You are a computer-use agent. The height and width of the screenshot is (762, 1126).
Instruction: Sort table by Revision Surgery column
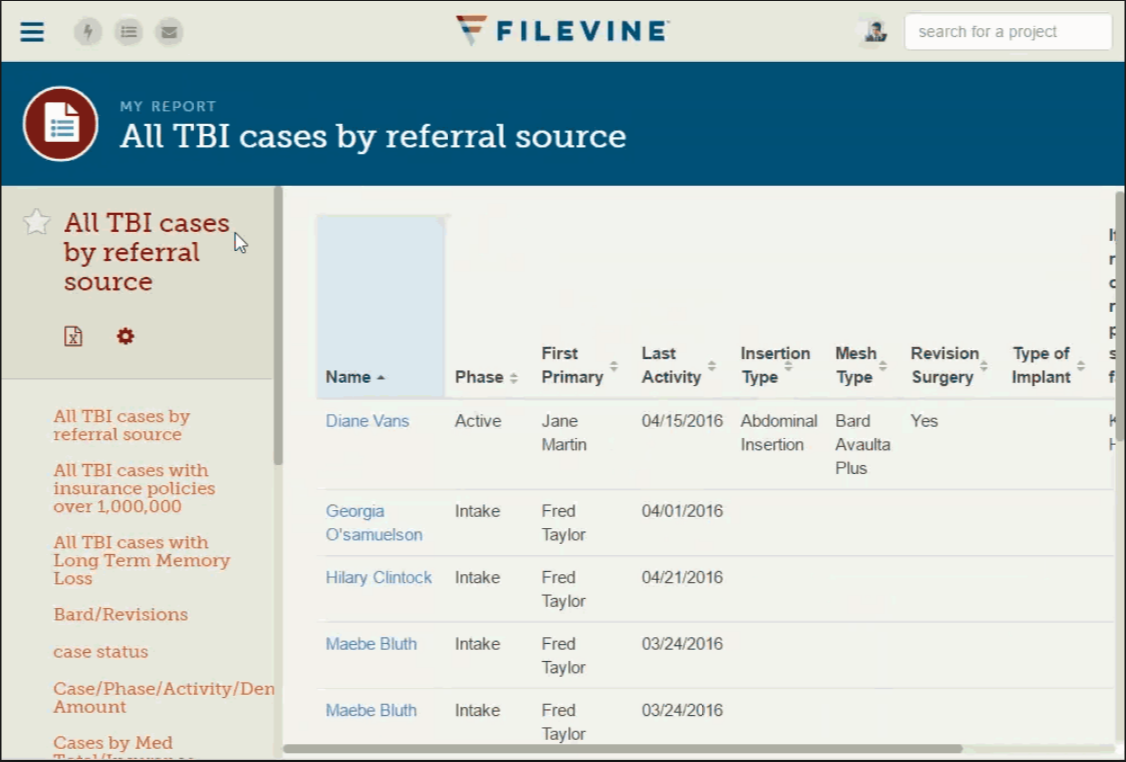click(x=949, y=366)
